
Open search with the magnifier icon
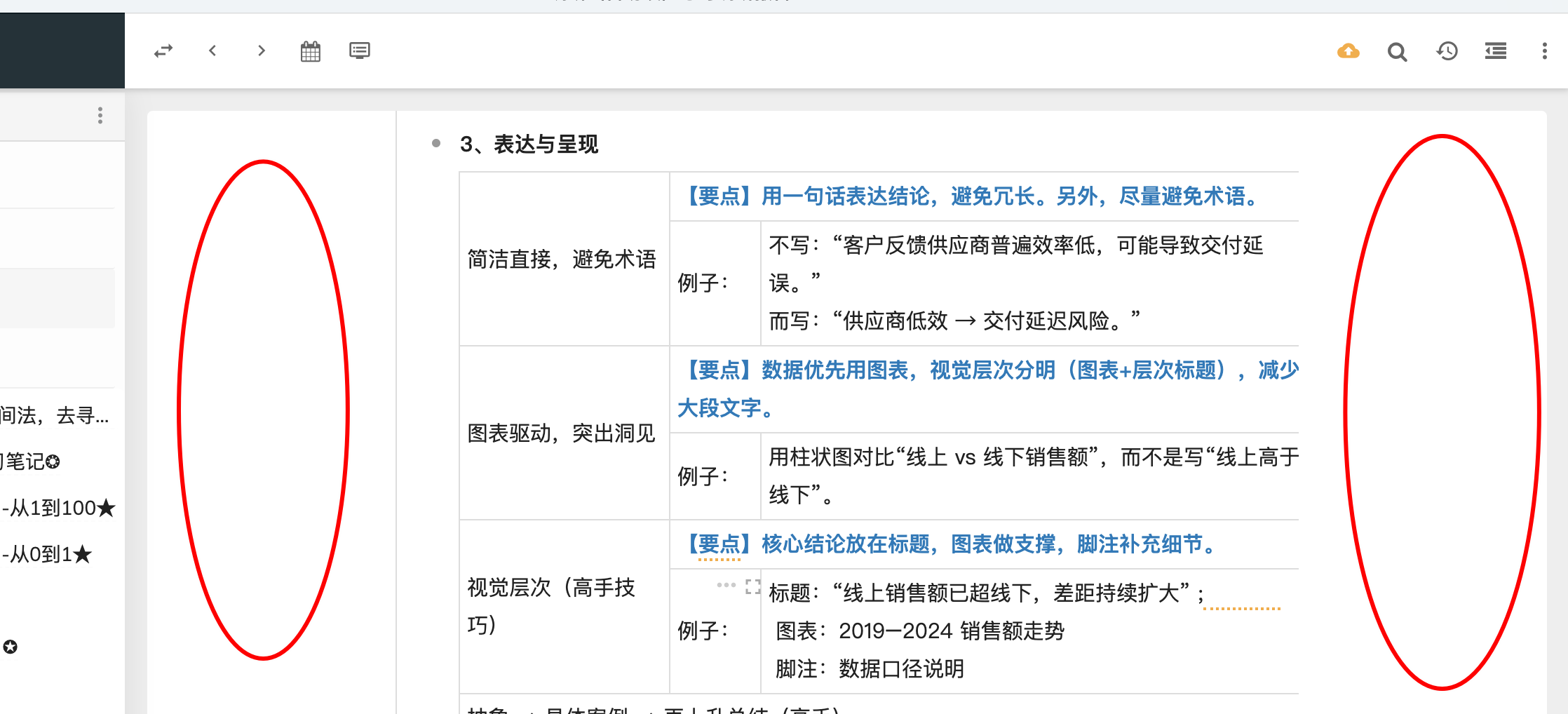pyautogui.click(x=1397, y=52)
